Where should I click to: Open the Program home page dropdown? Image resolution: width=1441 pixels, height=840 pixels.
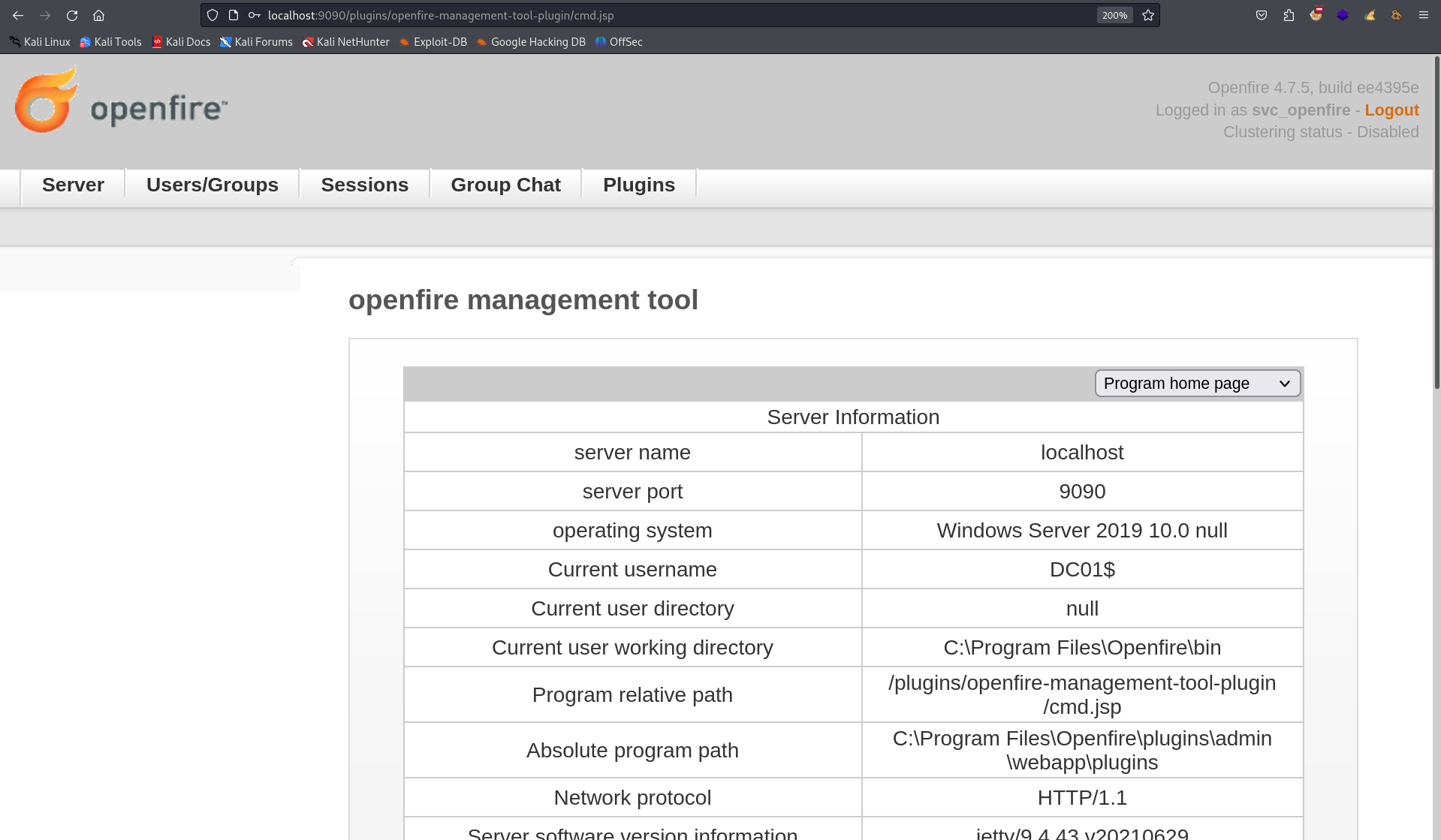[1197, 384]
